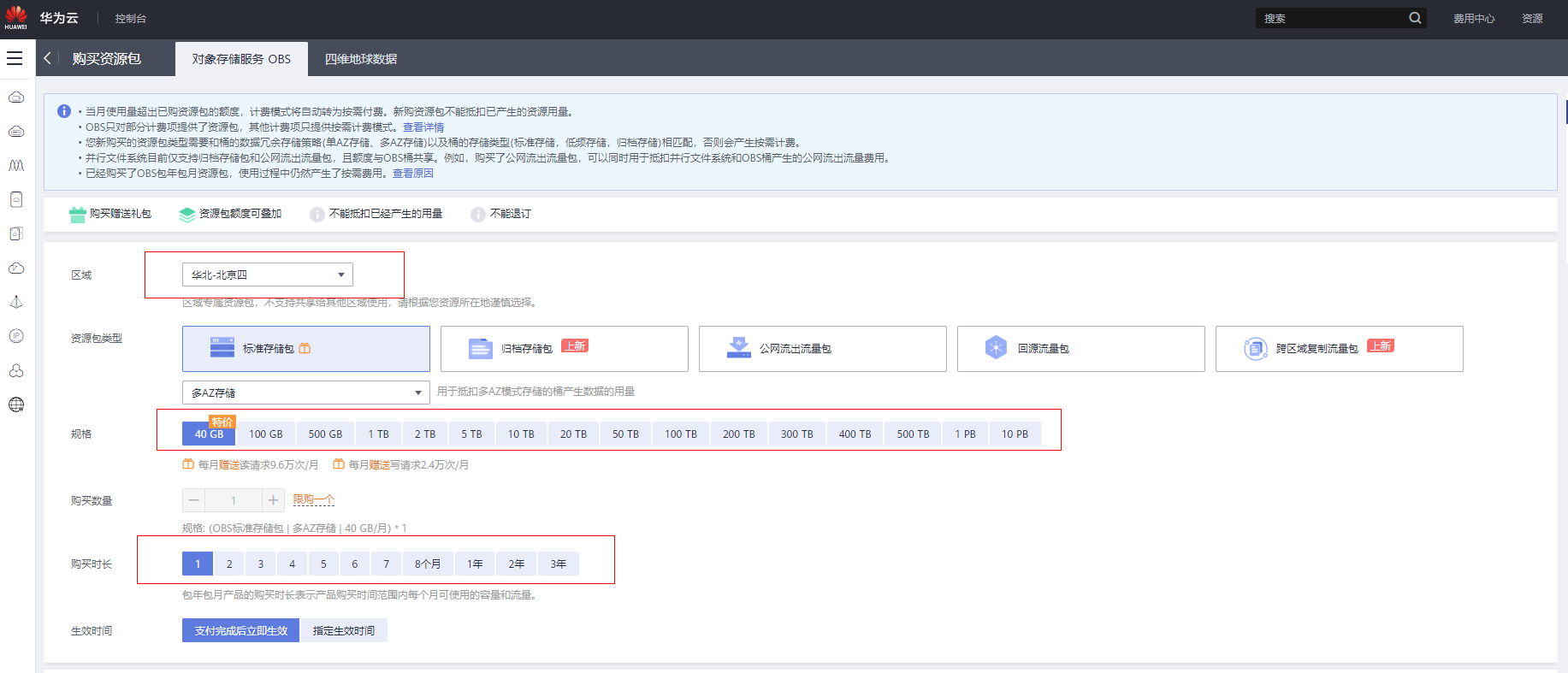Set purchase duration to 1年
This screenshot has width=1568, height=673.
475,564
